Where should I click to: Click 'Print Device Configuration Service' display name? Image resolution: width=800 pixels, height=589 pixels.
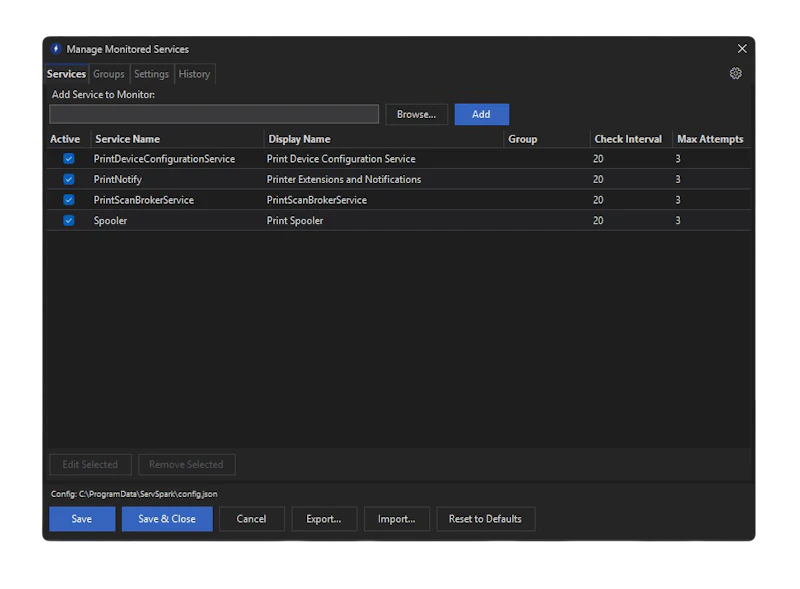pyautogui.click(x=341, y=159)
